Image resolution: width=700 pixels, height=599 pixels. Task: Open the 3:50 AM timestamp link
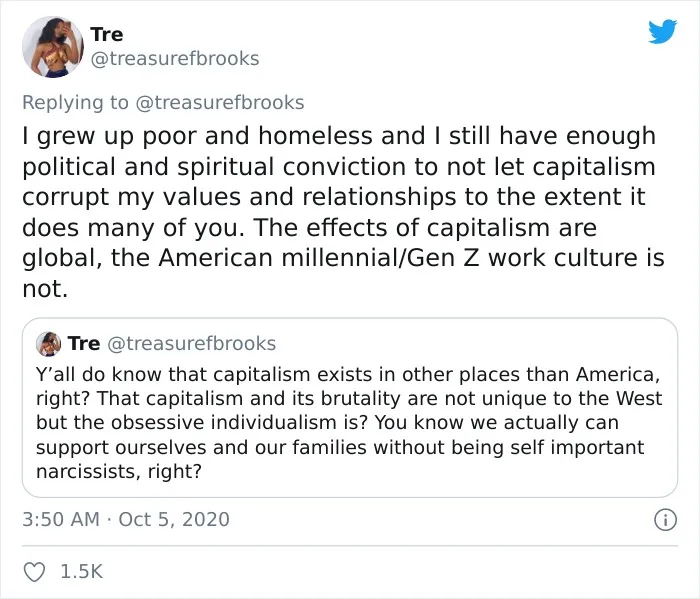pos(61,519)
